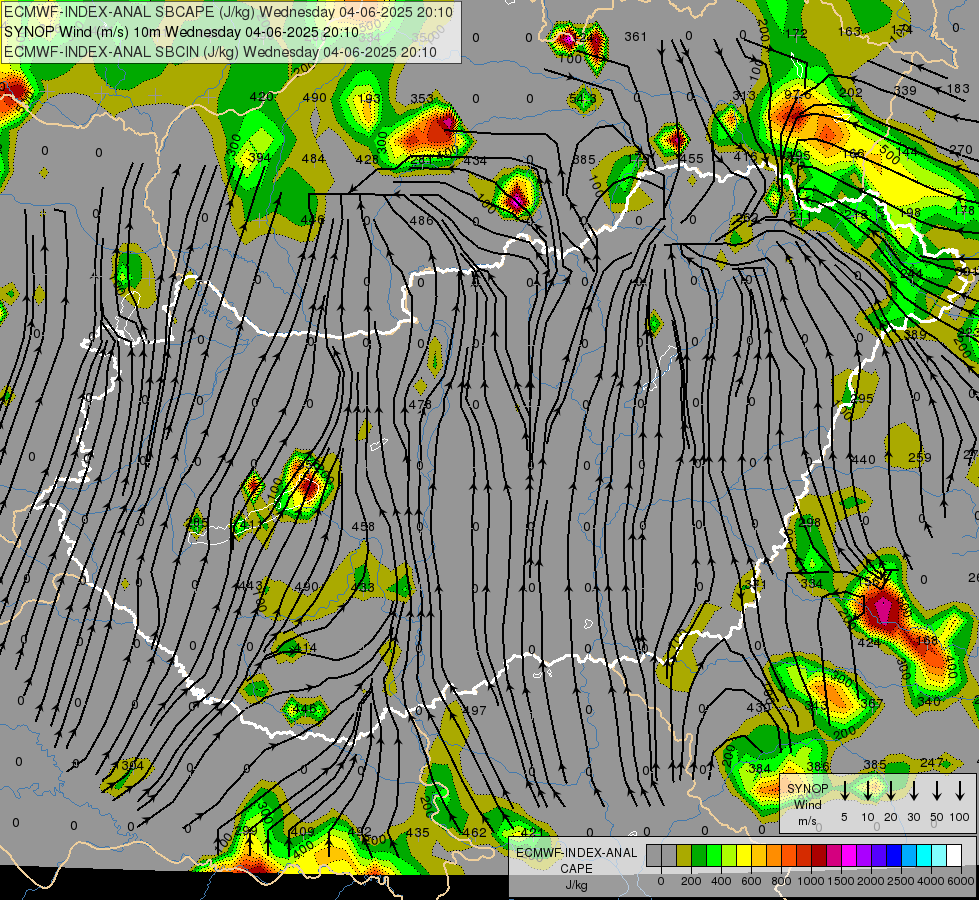Select the dark green CAPE legend swatch
Viewport: 979px width, 900px height.
(699, 856)
